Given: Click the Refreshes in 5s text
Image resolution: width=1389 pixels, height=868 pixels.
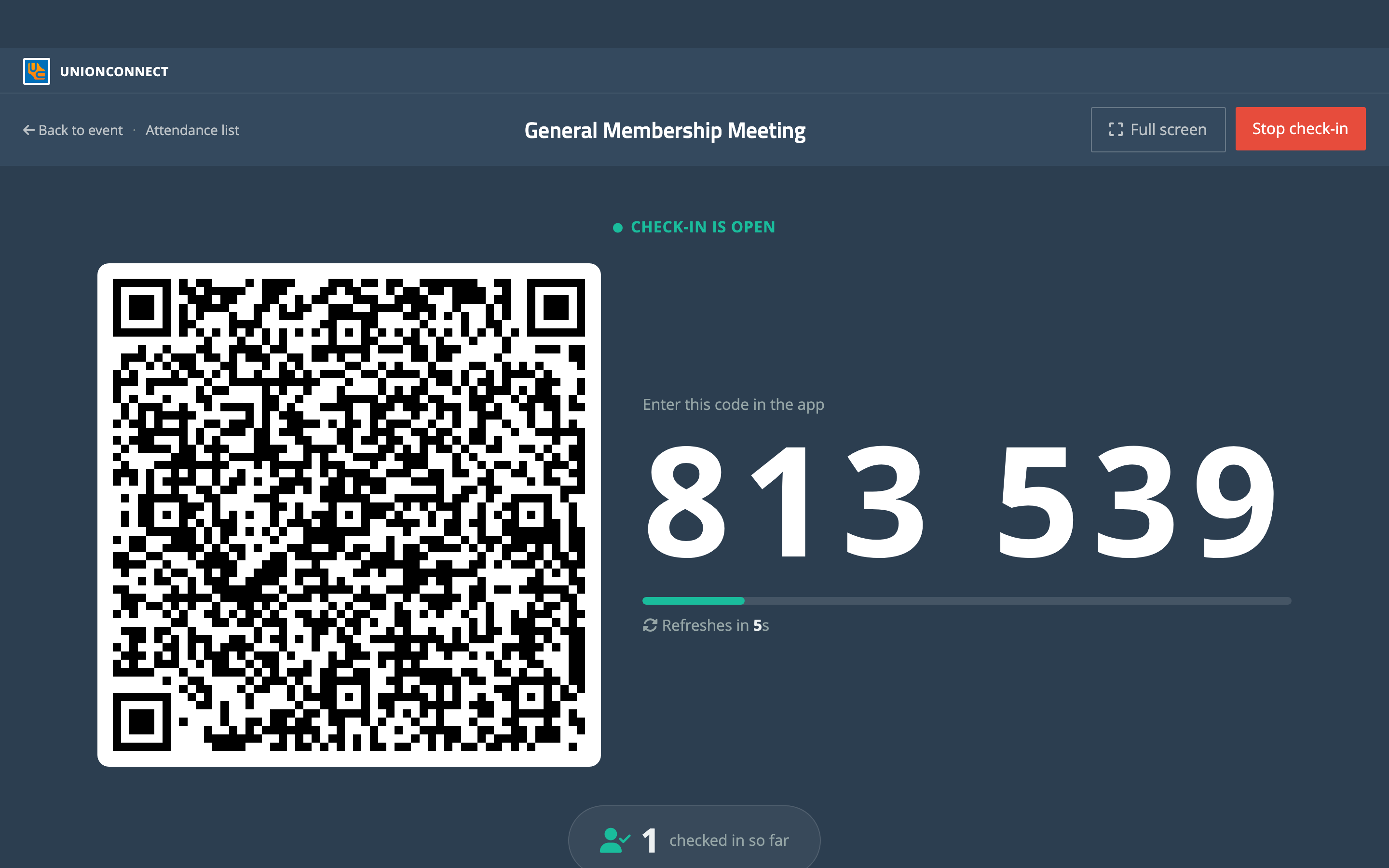Looking at the screenshot, I should [715, 625].
